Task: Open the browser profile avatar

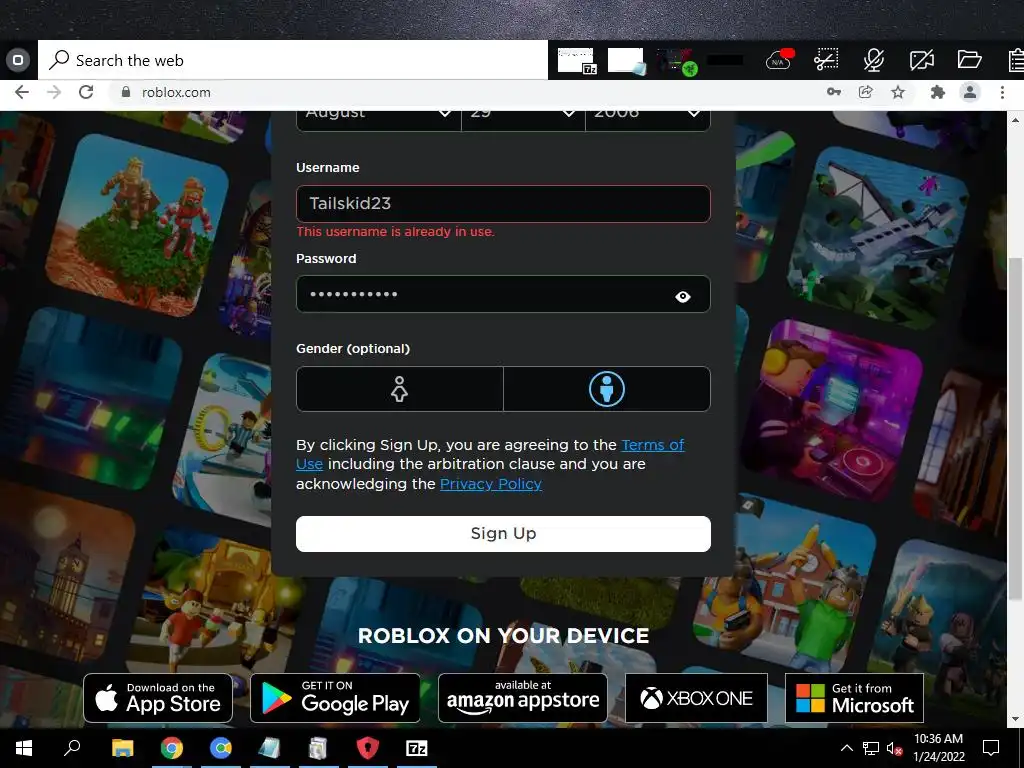Action: (970, 92)
